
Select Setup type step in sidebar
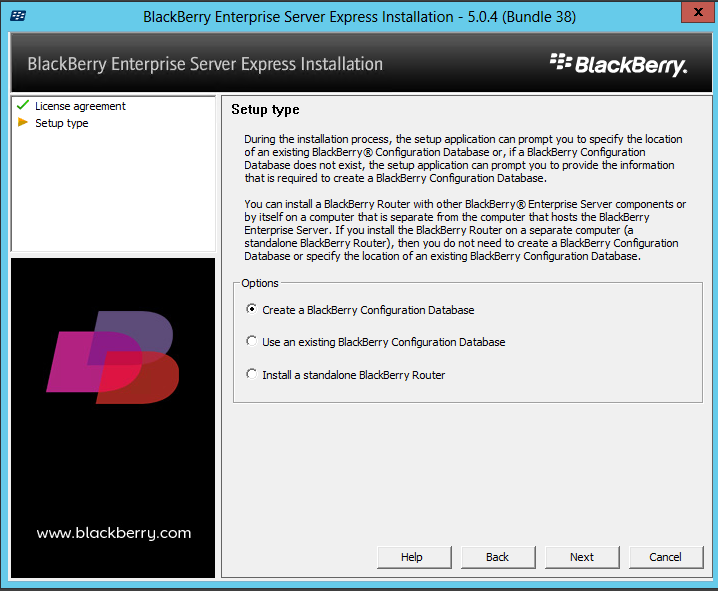point(62,123)
